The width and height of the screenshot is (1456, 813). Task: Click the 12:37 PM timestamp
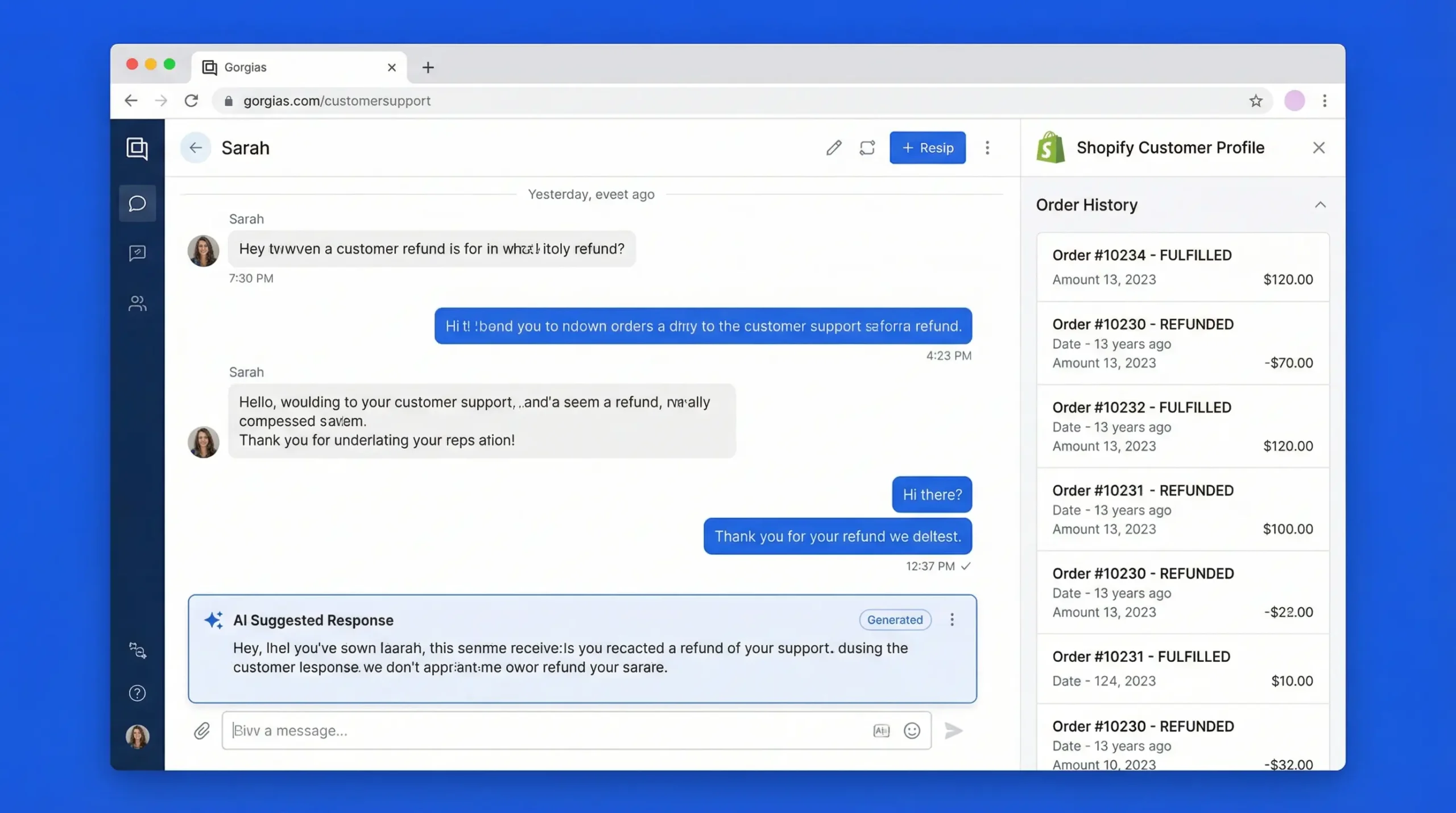(930, 566)
